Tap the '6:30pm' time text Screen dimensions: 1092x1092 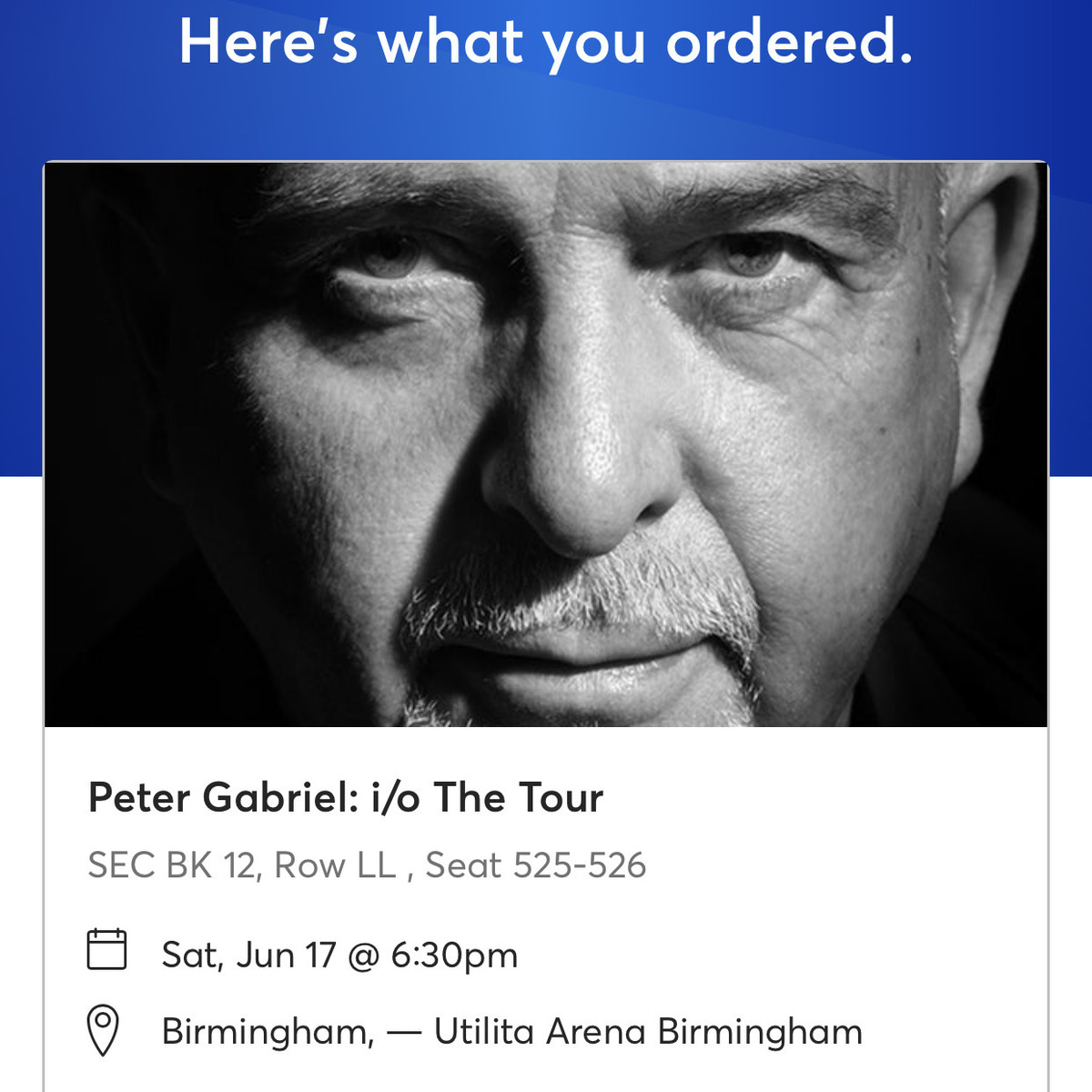pyautogui.click(x=454, y=955)
